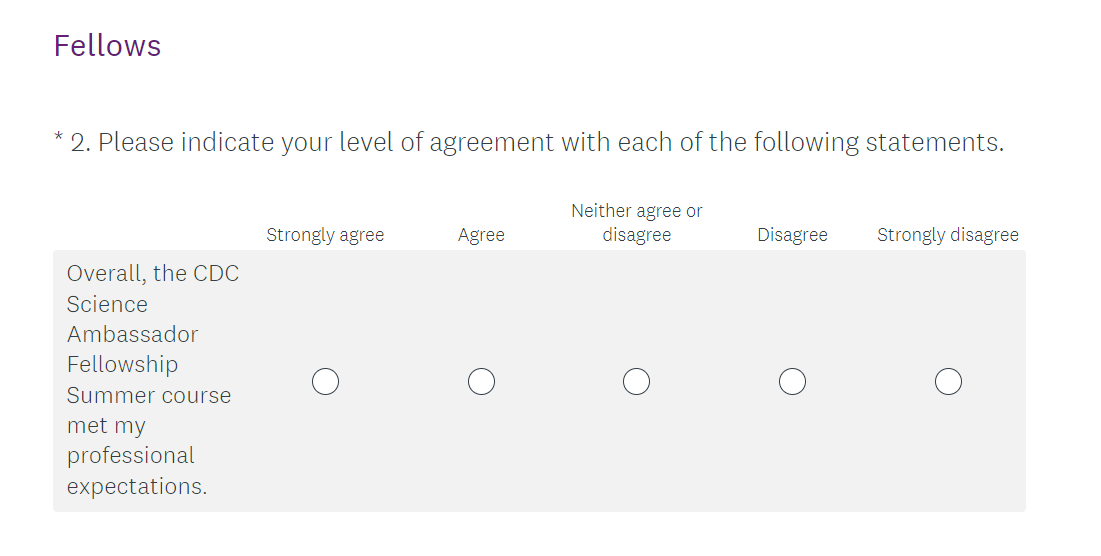Select the Strongly disagree radio button
This screenshot has height=556, width=1101.
point(948,382)
